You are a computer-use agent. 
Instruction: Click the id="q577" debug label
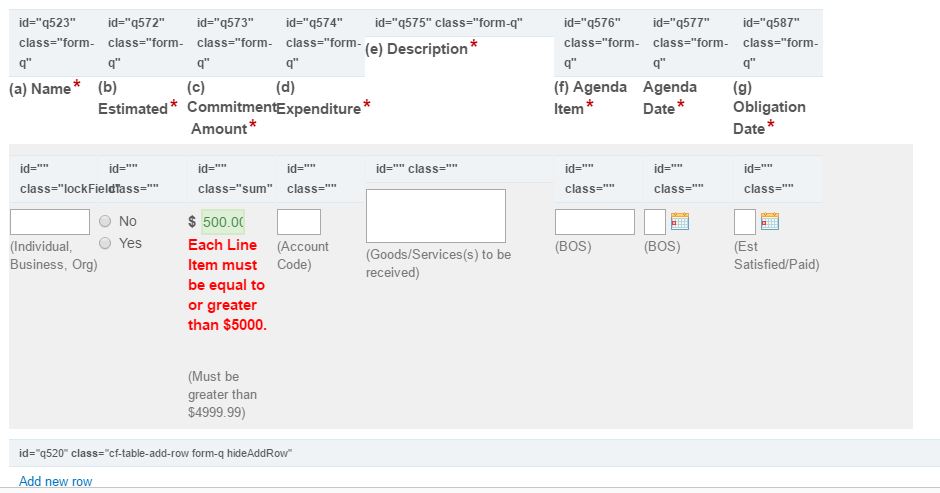[690, 43]
